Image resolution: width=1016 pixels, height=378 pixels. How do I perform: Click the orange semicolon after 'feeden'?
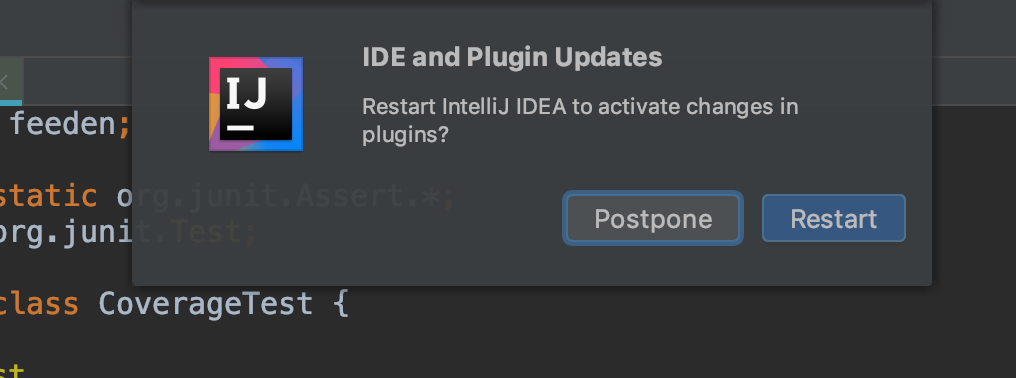click(123, 125)
